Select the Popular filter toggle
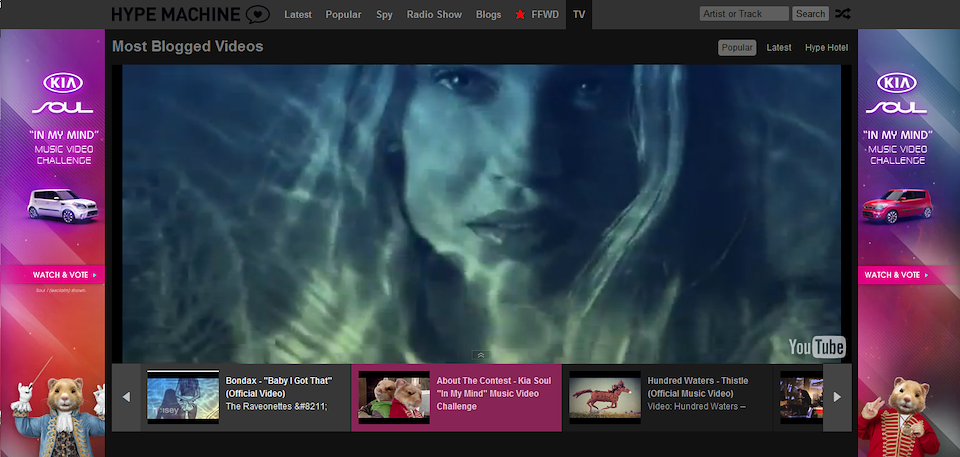 click(x=737, y=47)
